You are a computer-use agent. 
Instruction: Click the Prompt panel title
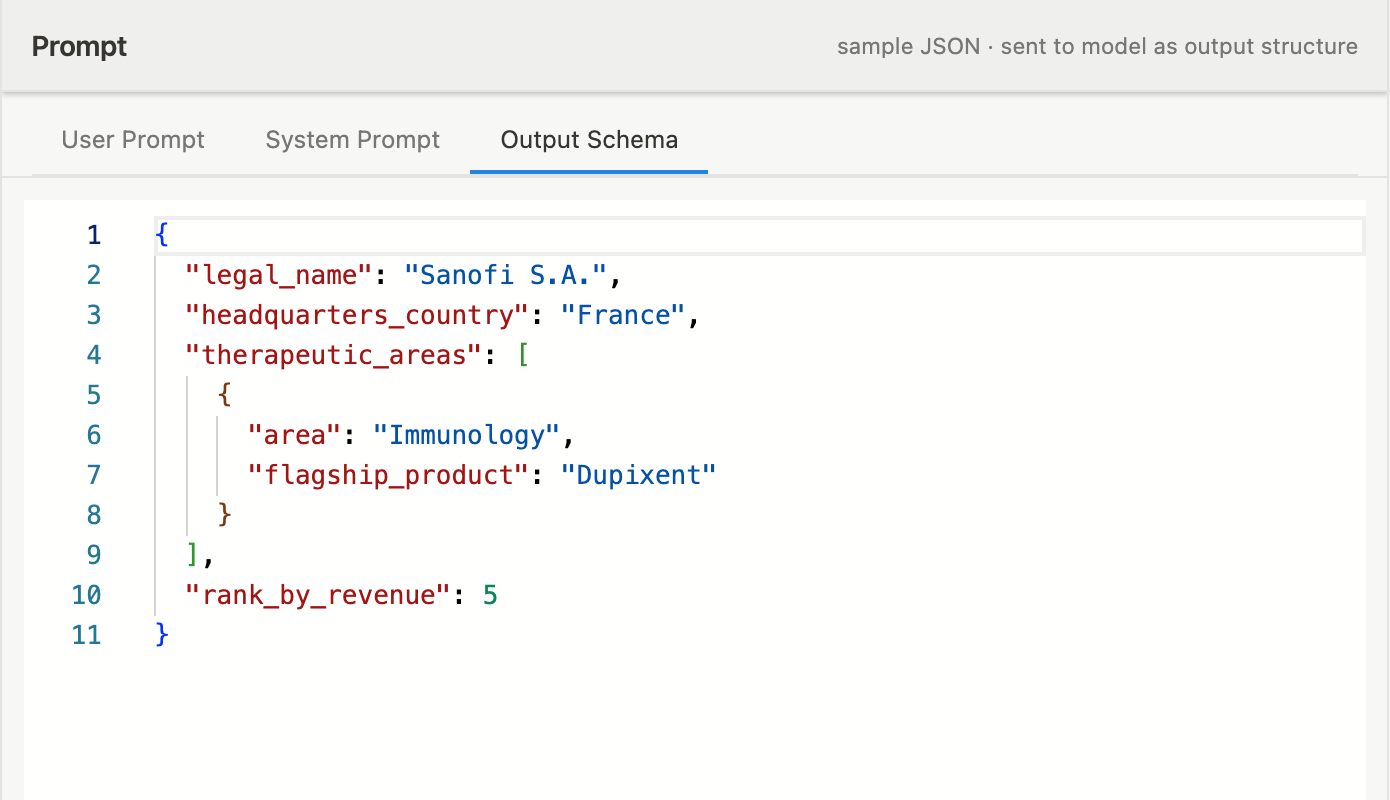pyautogui.click(x=80, y=47)
